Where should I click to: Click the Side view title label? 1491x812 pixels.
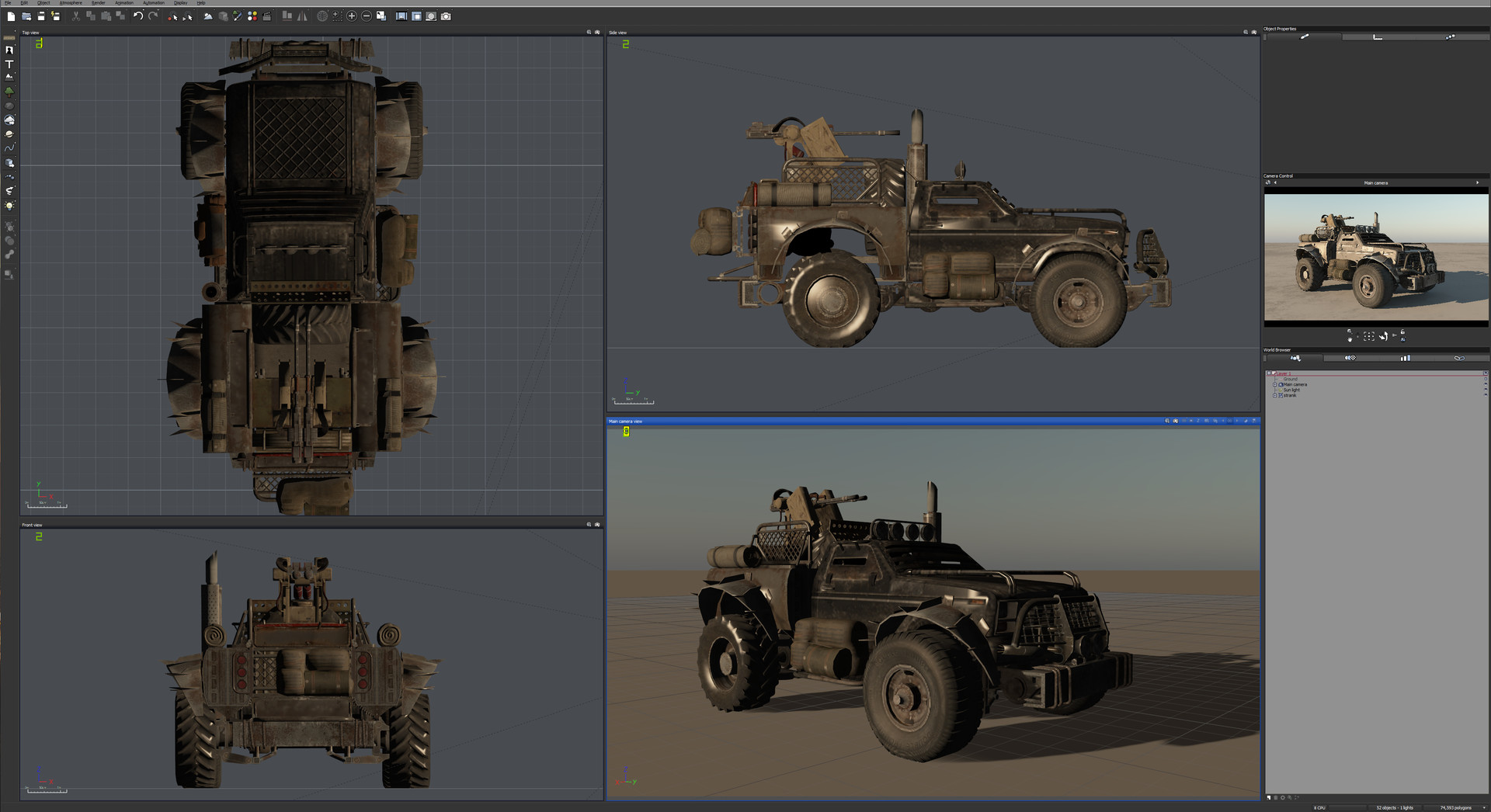(x=617, y=33)
